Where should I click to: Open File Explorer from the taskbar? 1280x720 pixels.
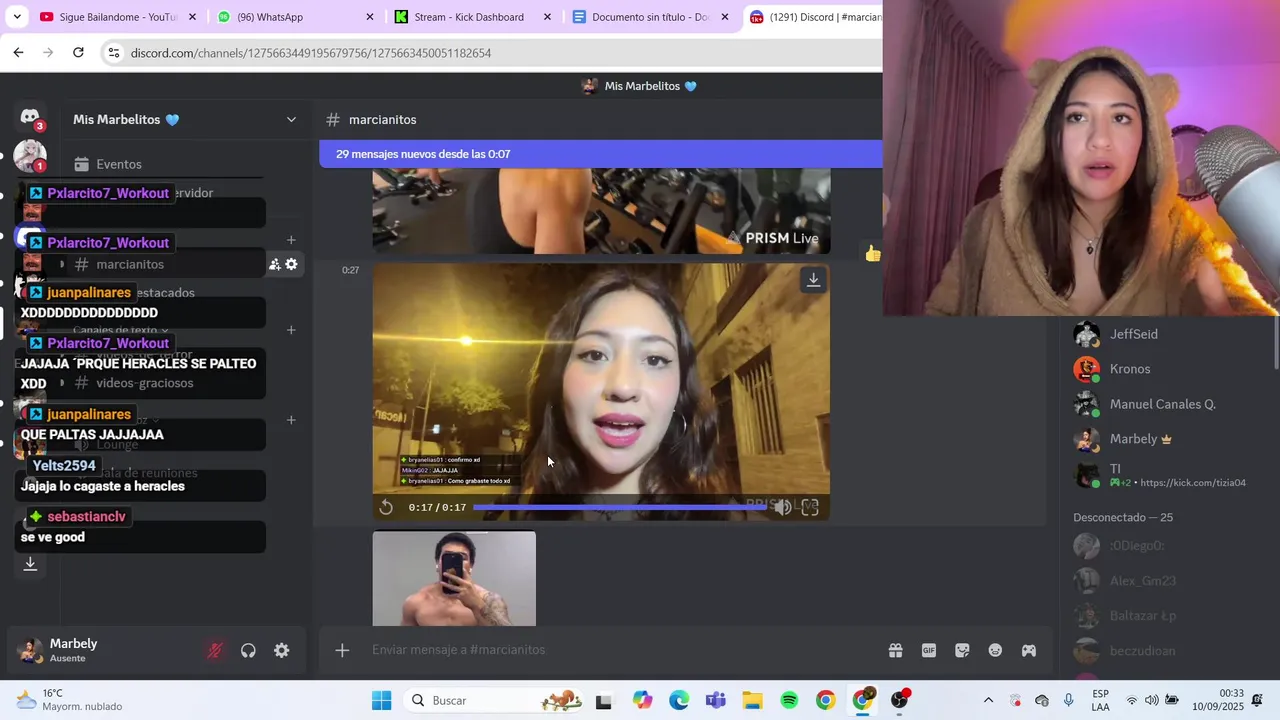(x=752, y=700)
